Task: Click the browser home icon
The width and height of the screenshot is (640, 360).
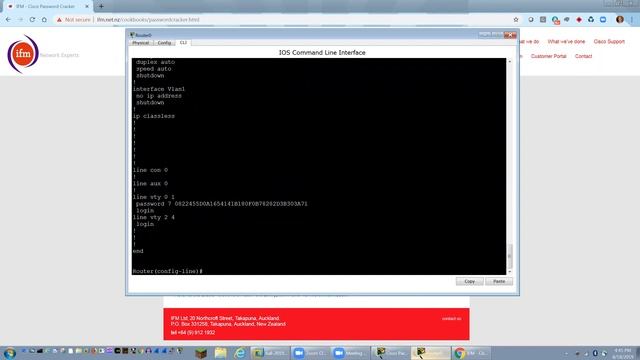Action: point(44,20)
